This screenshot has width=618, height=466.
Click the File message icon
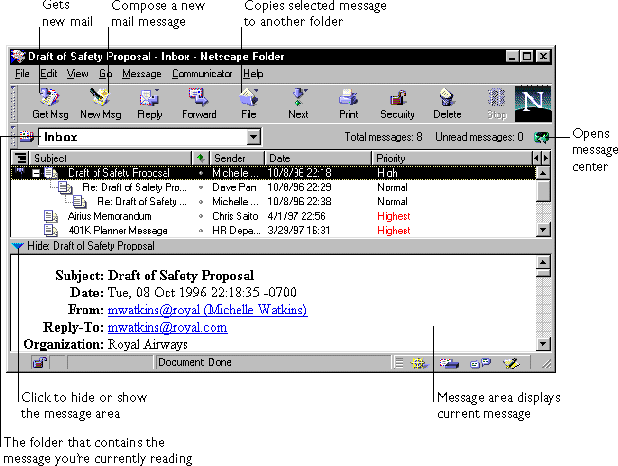249,102
